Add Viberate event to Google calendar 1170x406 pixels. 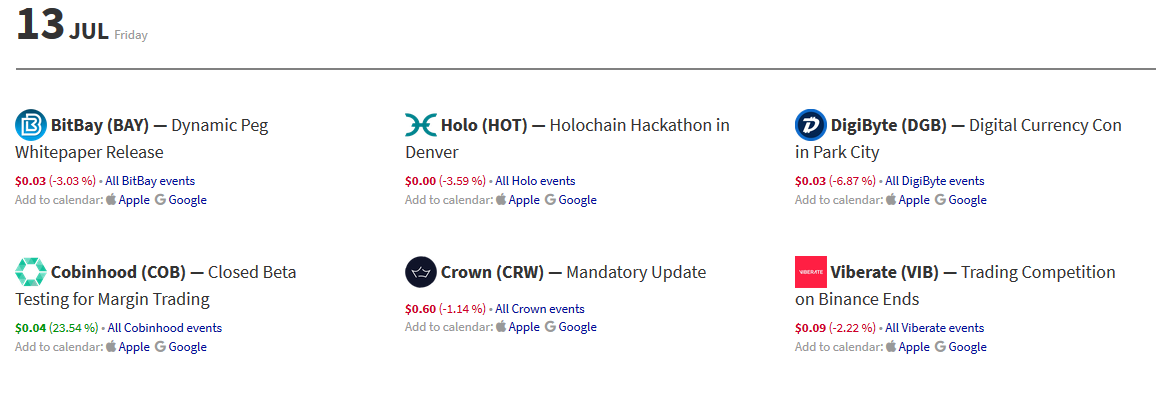(966, 347)
